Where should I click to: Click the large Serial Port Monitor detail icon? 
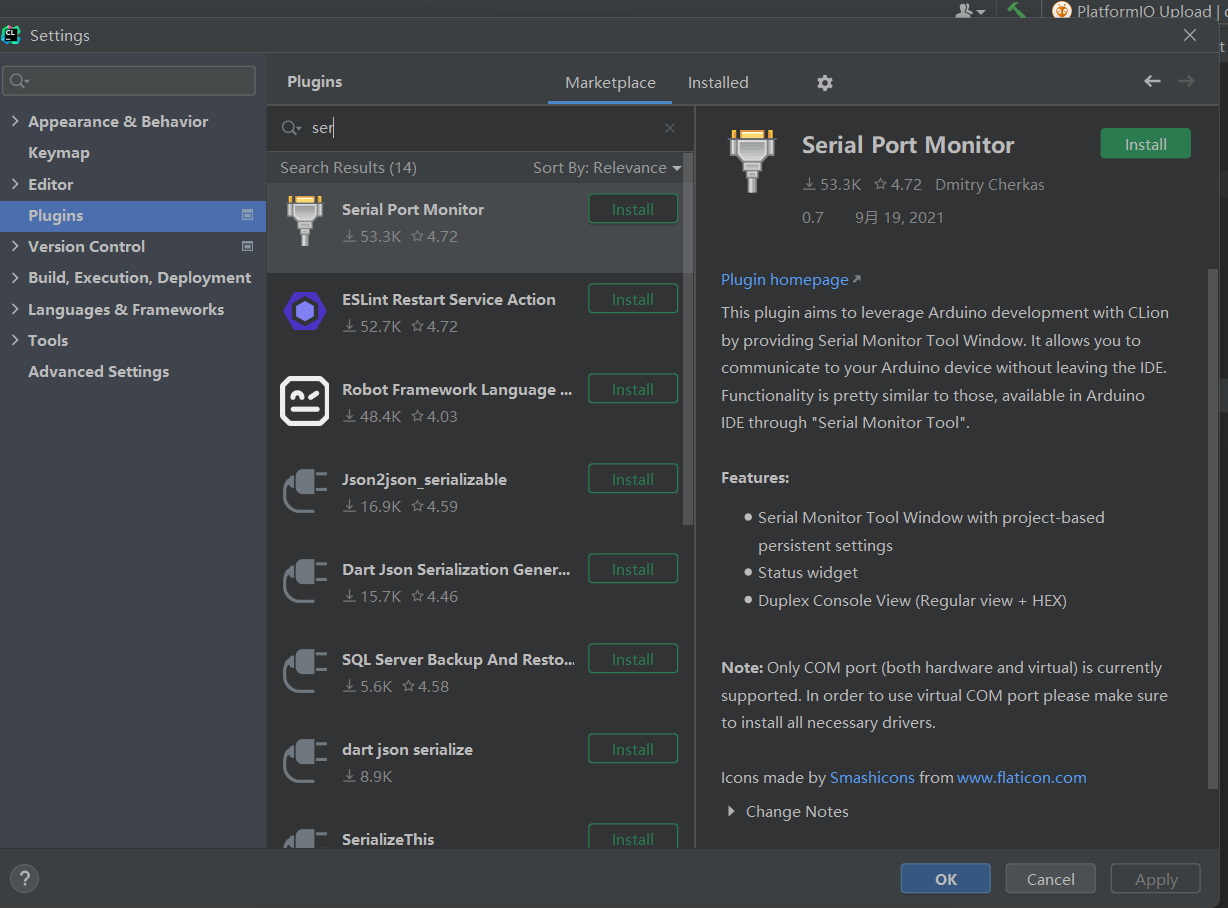(x=752, y=160)
